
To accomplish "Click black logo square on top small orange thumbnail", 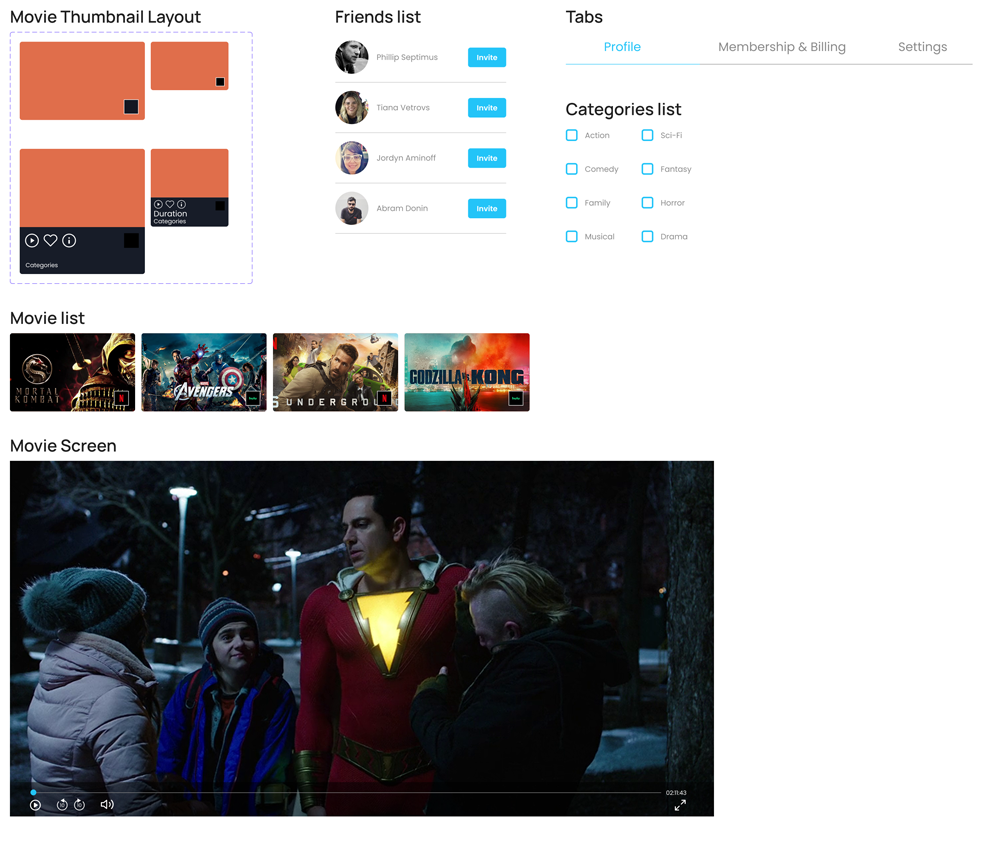I will pos(220,82).
